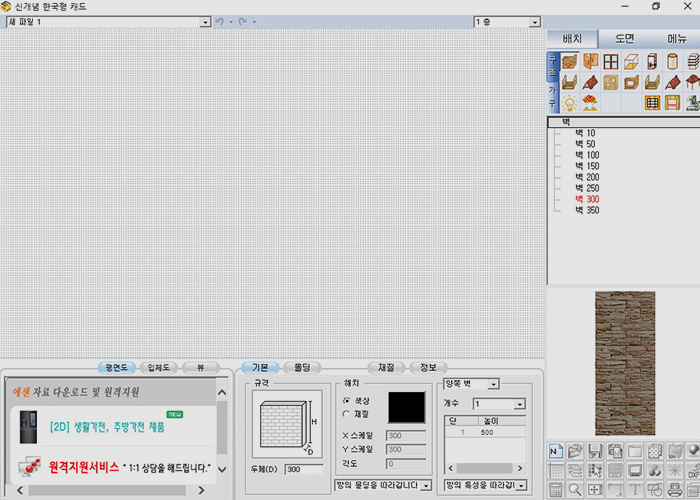Pick the light bulb lighting icon

[569, 102]
